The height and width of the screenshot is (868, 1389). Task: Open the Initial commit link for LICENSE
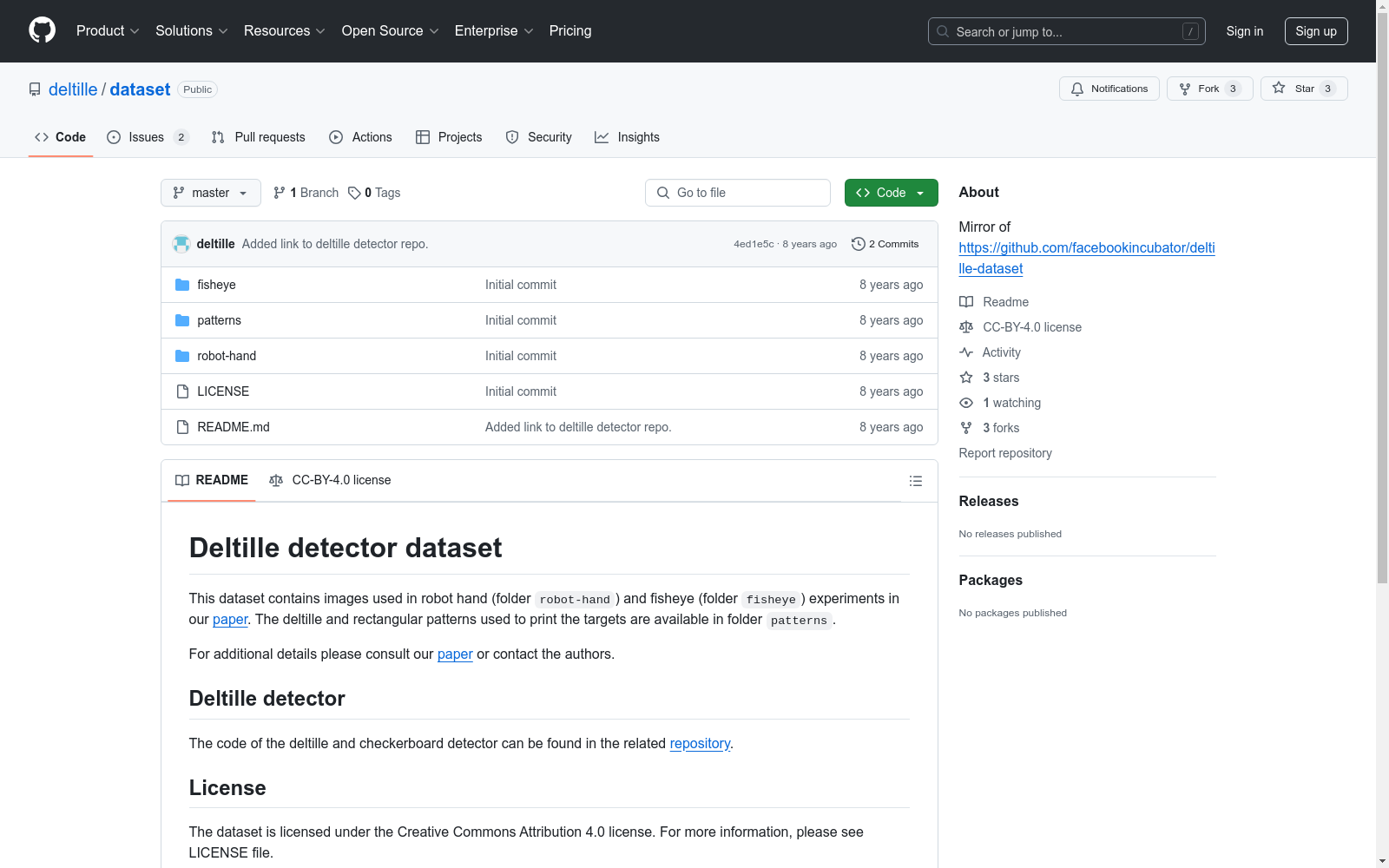[521, 391]
